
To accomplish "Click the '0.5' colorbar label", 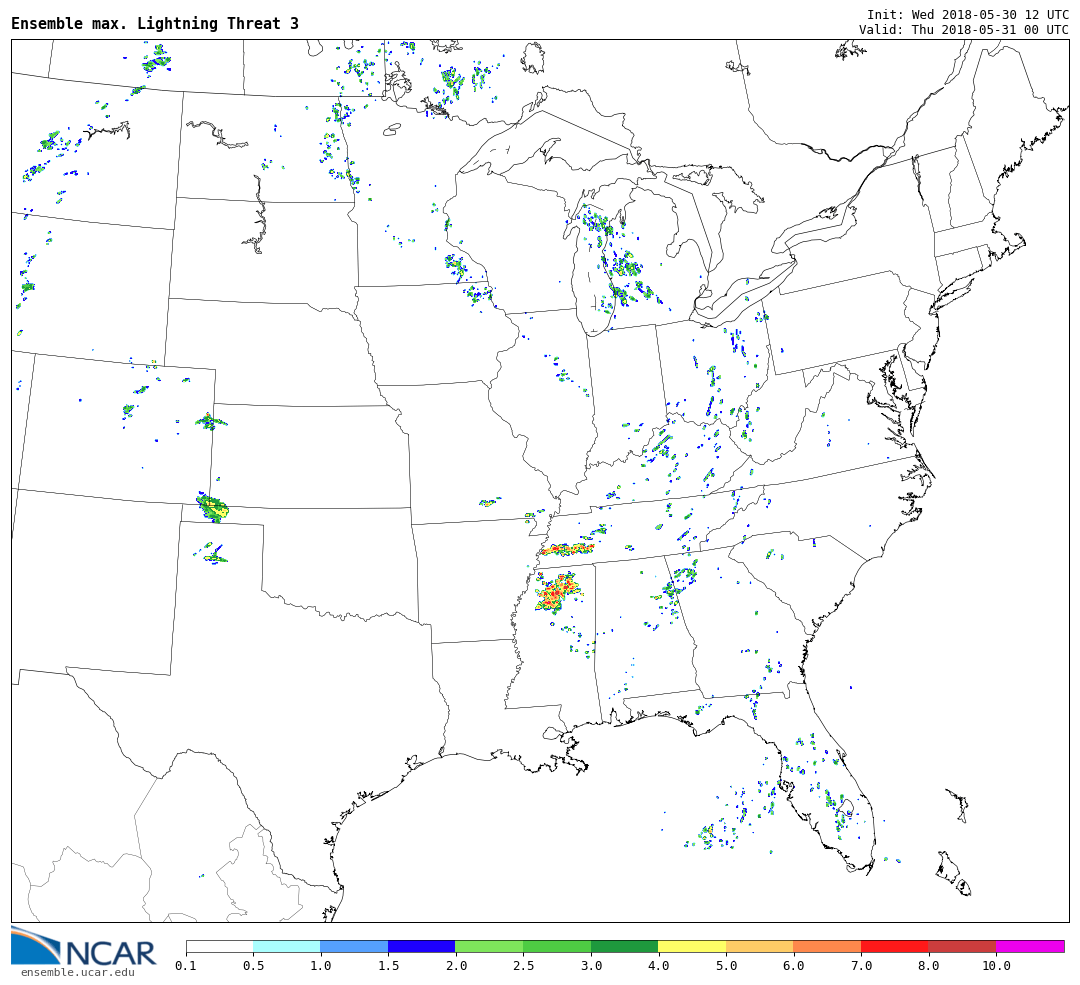I will coord(253,966).
